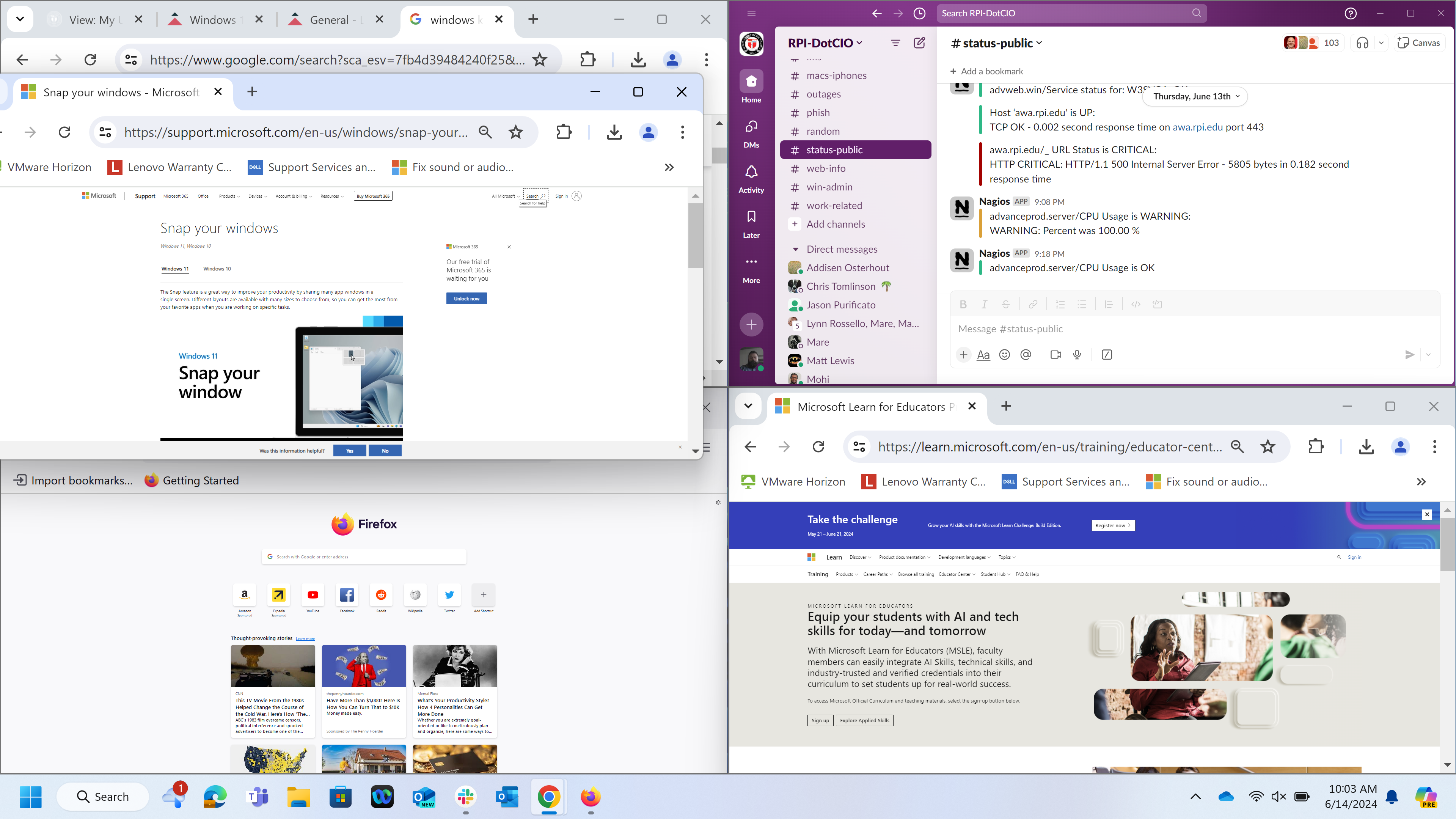This screenshot has width=1456, height=819.
Task: Record audio clip microphone icon
Action: tap(1077, 354)
